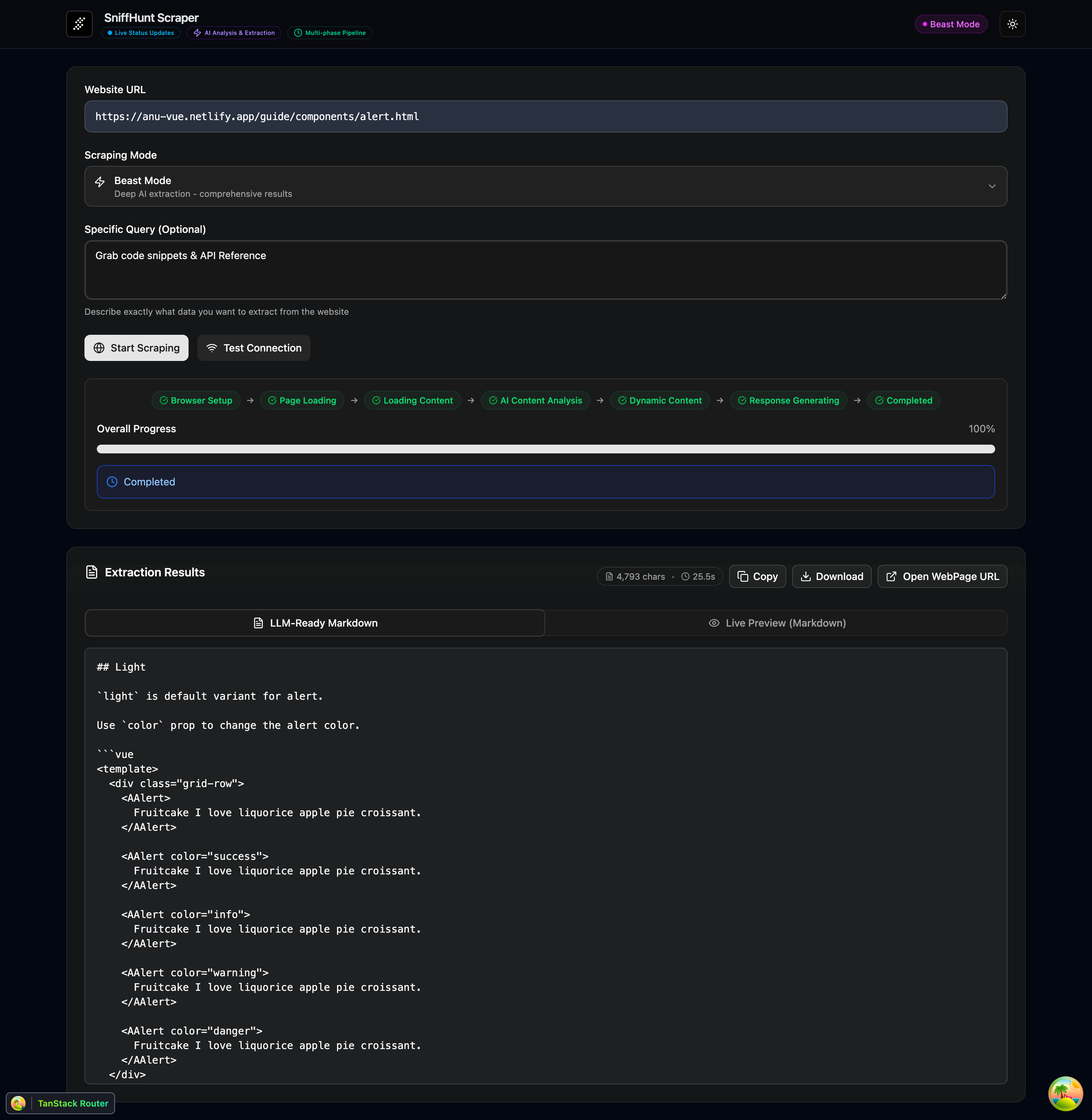
Task: Click the wifi icon on Test Connection
Action: click(211, 348)
